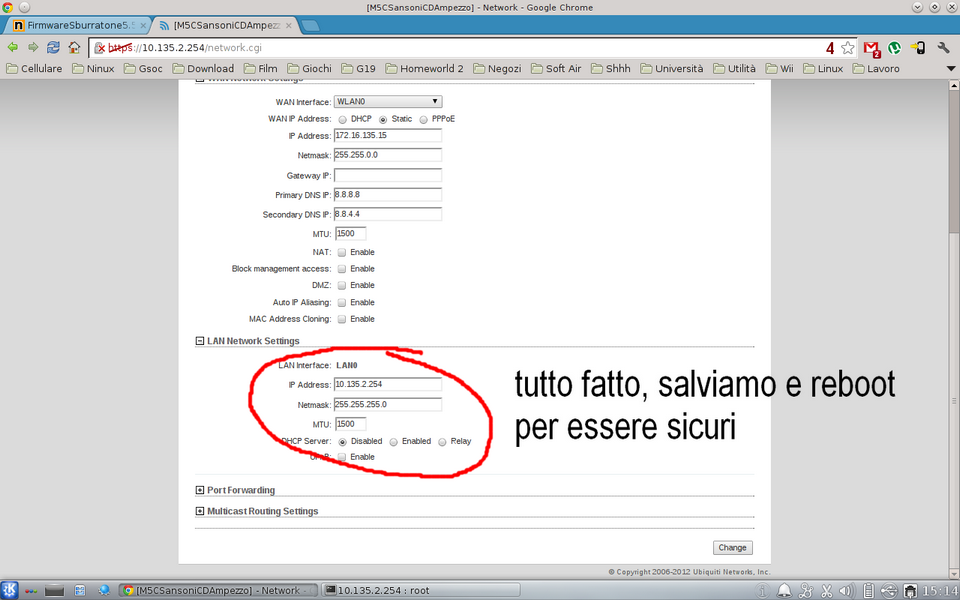Go to the browser home page
Screen dimensions: 960x600
tap(74, 47)
